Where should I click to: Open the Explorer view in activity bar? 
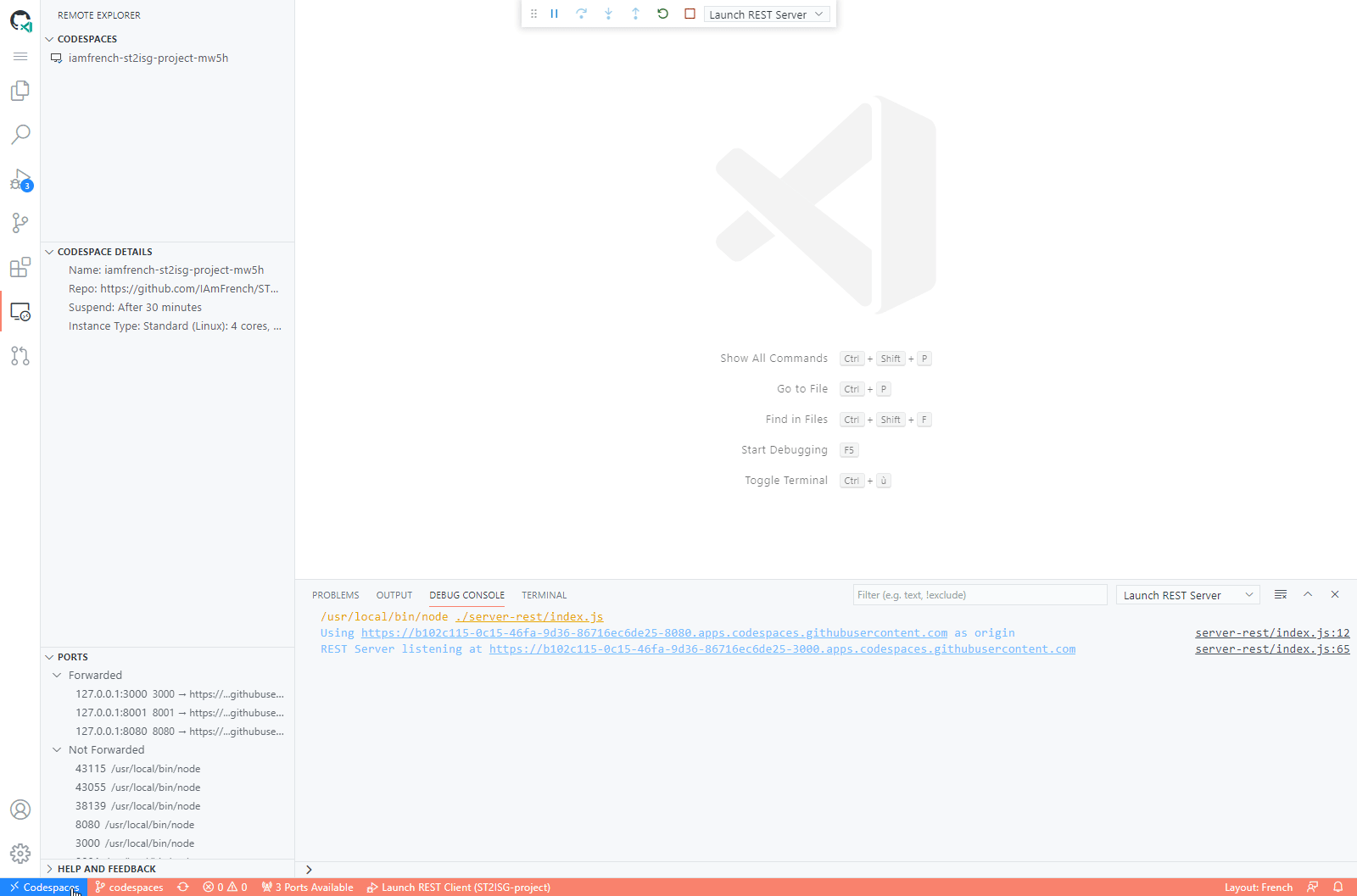point(20,91)
